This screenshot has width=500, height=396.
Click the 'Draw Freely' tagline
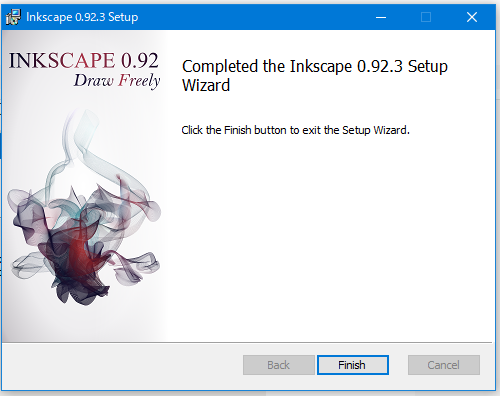pyautogui.click(x=117, y=81)
